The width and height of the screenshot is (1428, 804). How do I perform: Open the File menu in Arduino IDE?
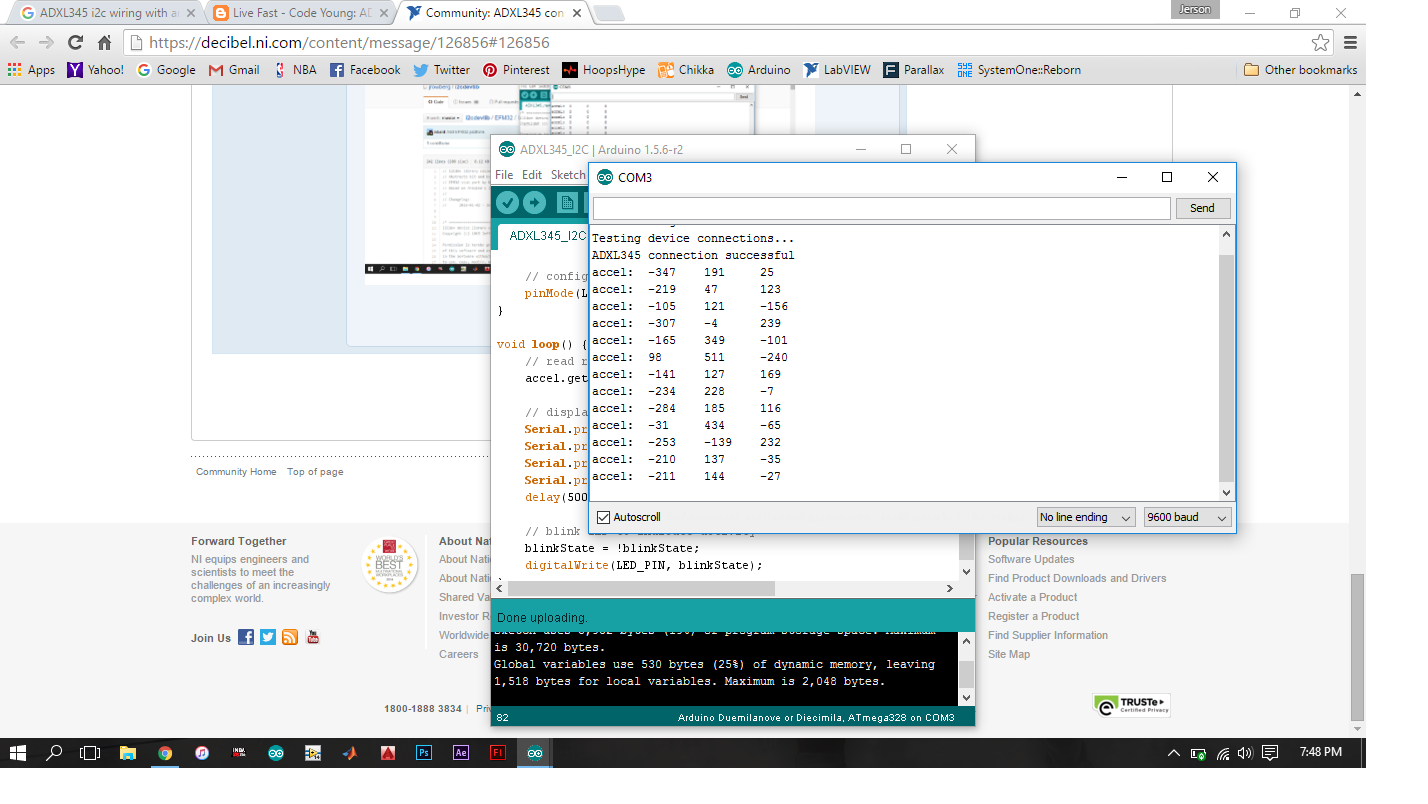click(504, 175)
